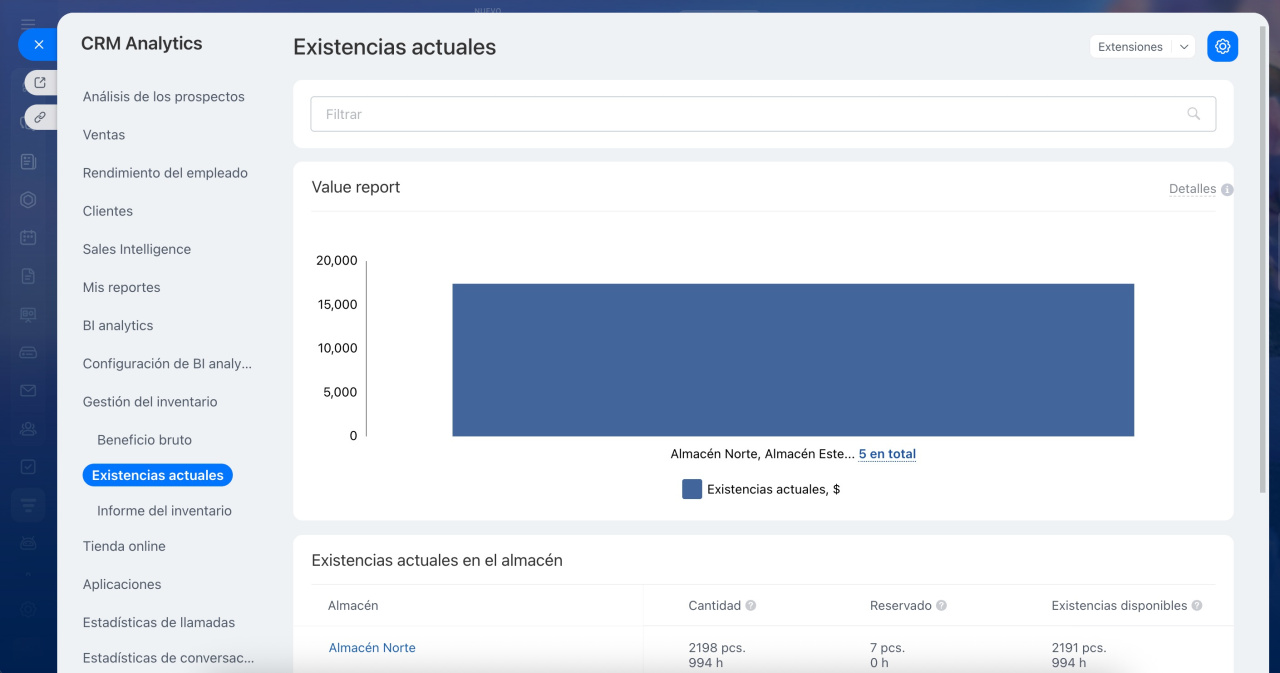Open panel in new window icon

coord(40,83)
